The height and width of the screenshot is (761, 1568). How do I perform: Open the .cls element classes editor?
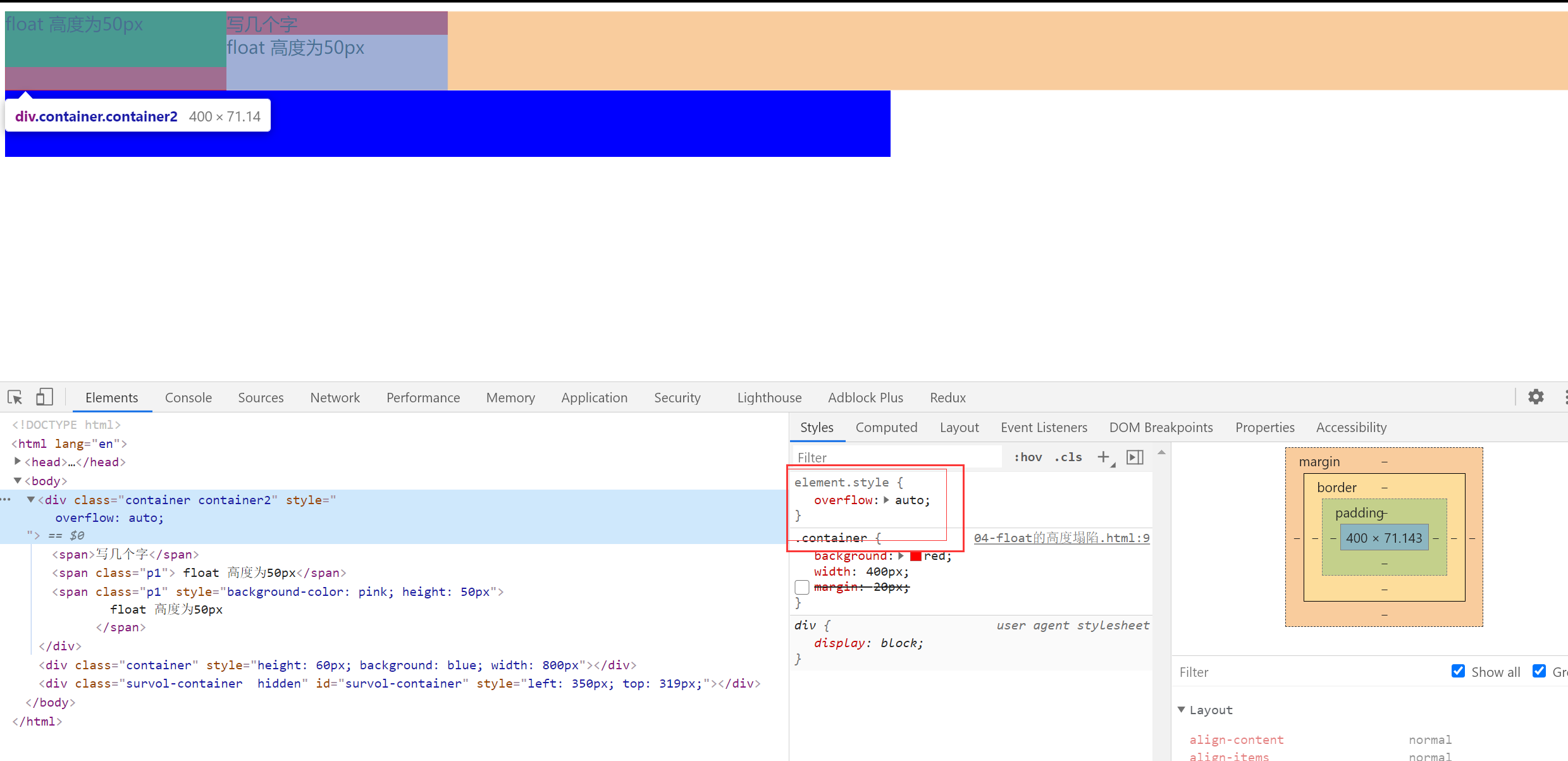[1068, 457]
